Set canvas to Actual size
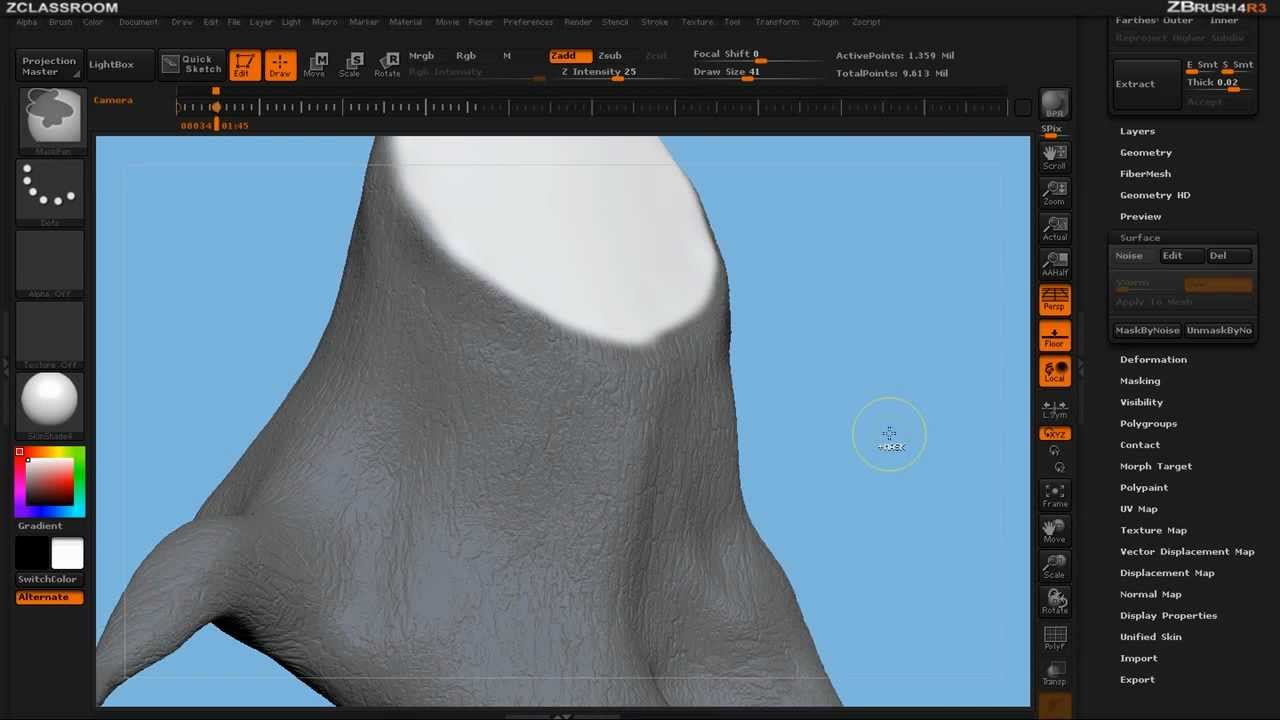 point(1054,228)
